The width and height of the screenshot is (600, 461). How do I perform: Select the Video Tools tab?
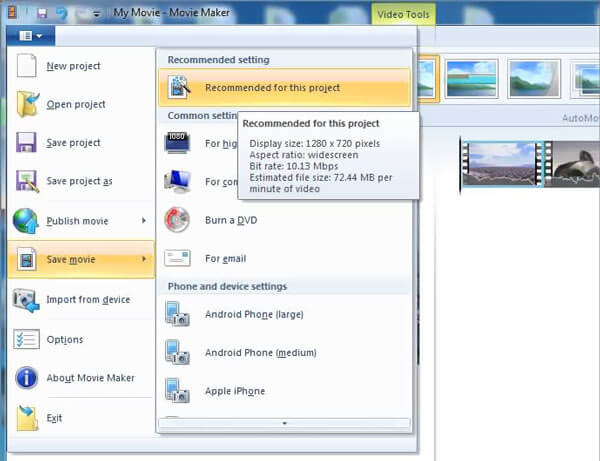click(x=403, y=14)
